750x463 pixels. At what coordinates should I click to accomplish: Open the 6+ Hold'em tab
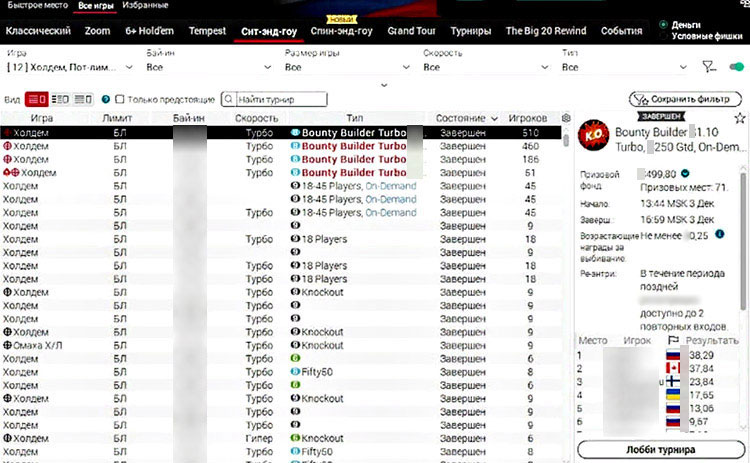click(149, 31)
